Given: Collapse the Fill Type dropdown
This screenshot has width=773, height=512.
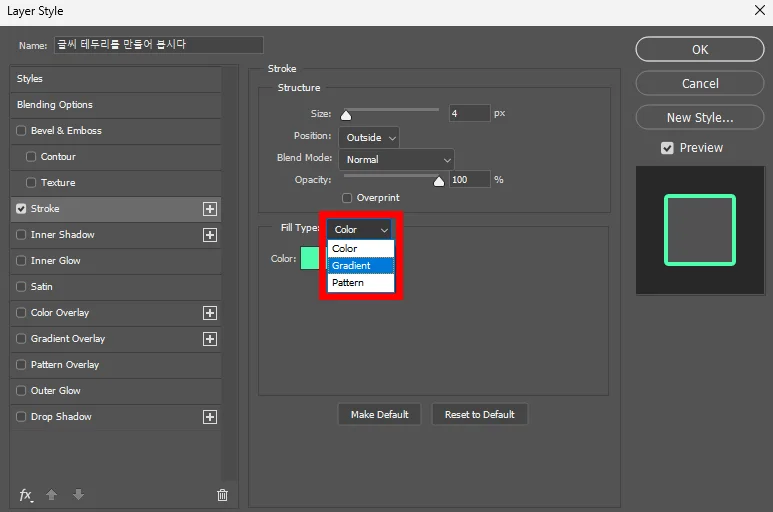Looking at the screenshot, I should (x=359, y=230).
